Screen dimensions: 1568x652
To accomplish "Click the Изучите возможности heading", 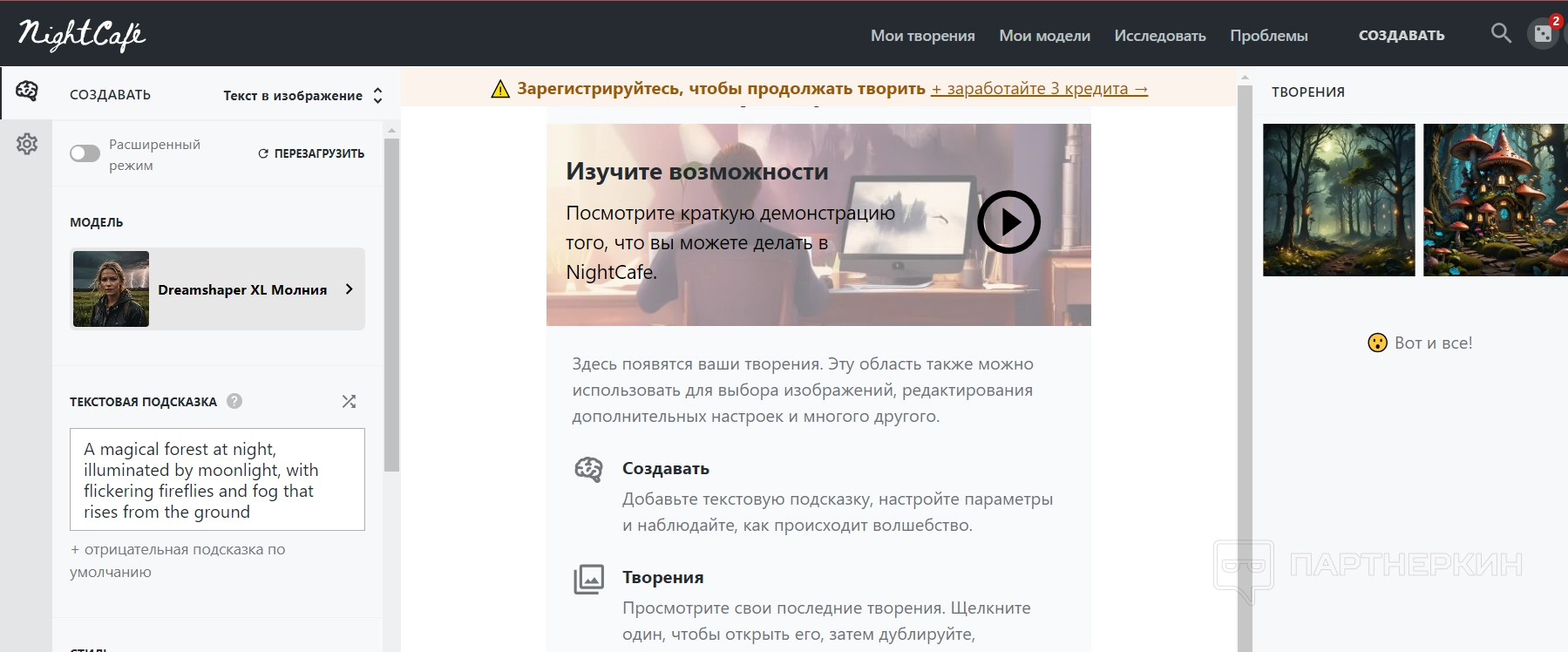I will [697, 172].
